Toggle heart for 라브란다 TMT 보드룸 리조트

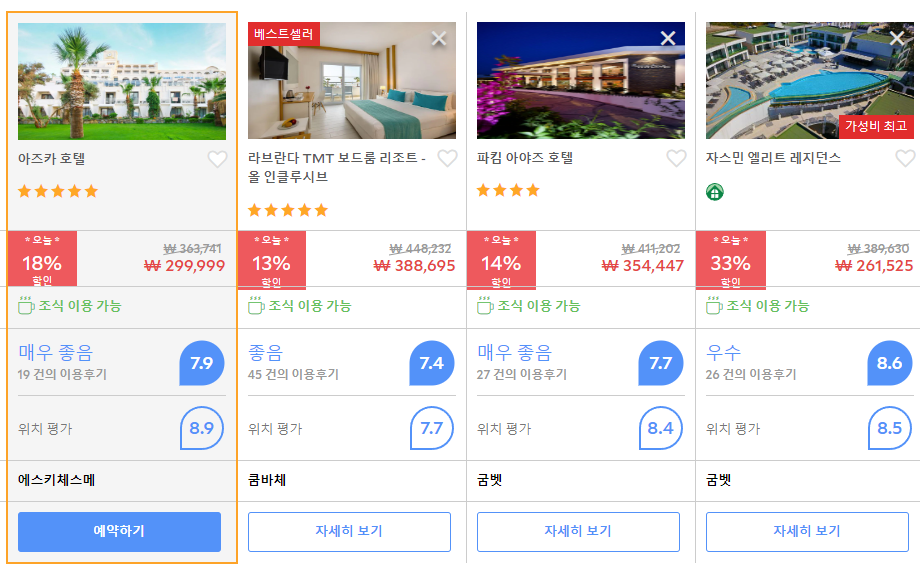pyautogui.click(x=447, y=158)
